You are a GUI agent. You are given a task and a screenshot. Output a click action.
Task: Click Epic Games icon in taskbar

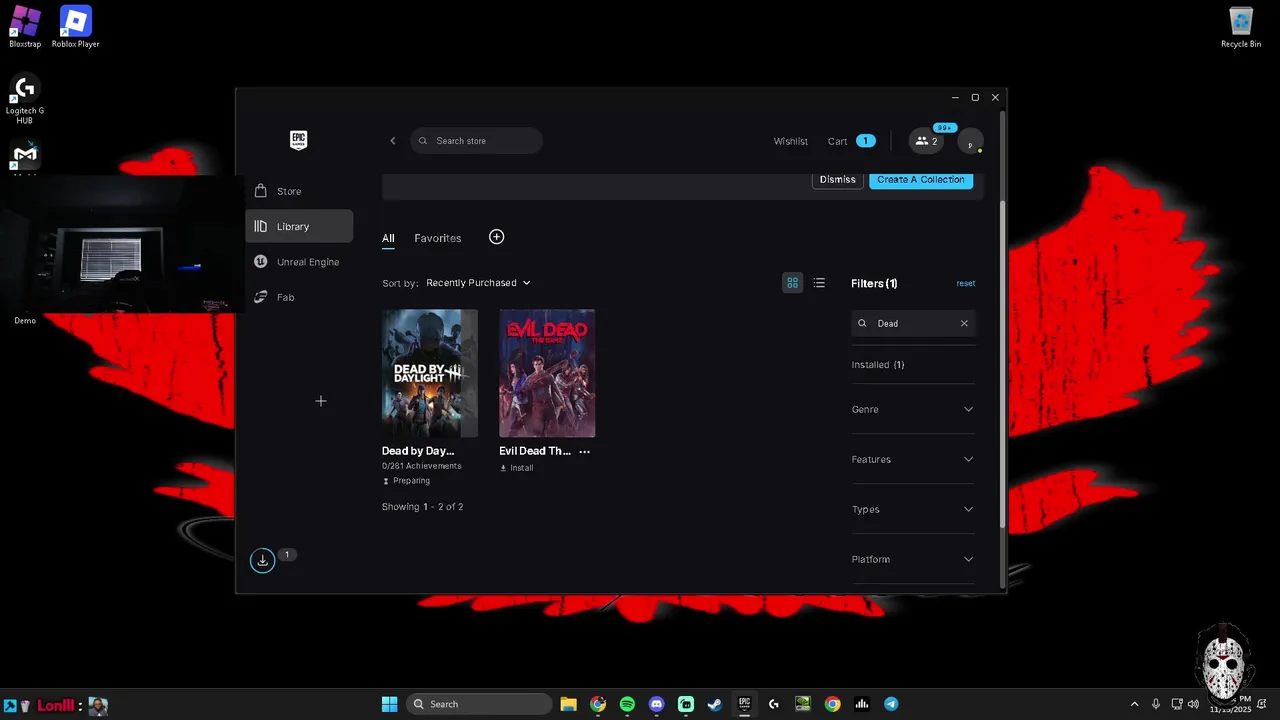tap(744, 704)
